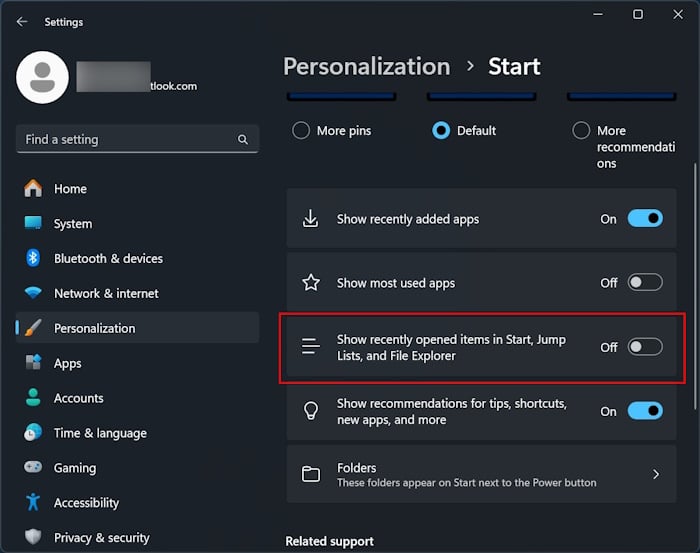Open Accessibility settings section
Screen dimensions: 700x553
[x=138, y=503]
